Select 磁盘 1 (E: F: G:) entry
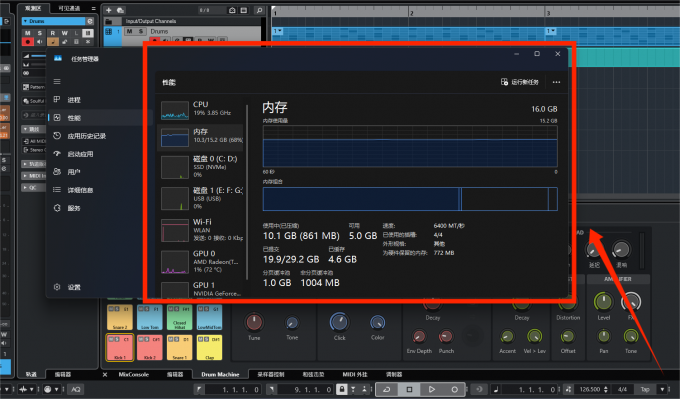 click(201, 198)
